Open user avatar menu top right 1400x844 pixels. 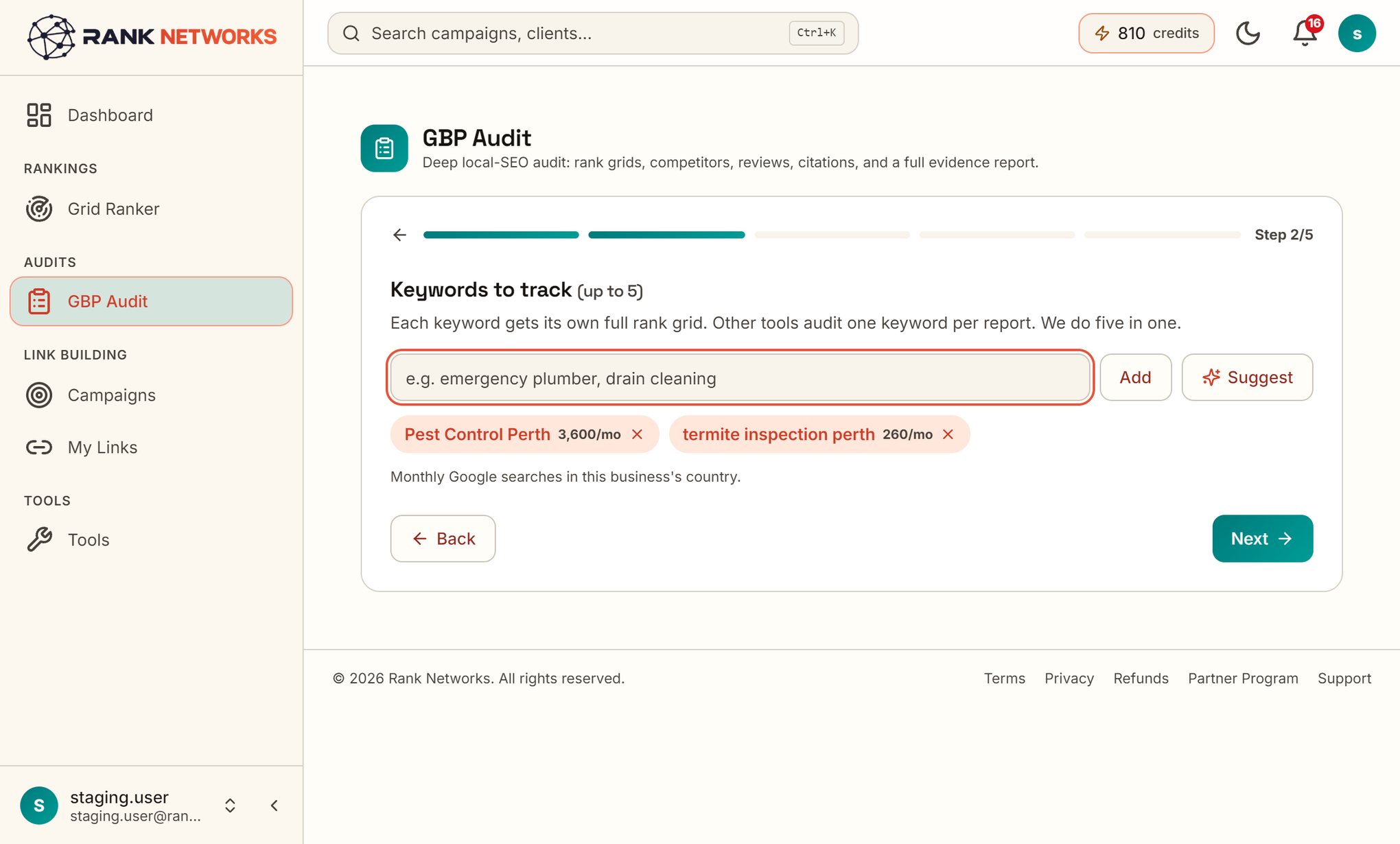coord(1357,34)
